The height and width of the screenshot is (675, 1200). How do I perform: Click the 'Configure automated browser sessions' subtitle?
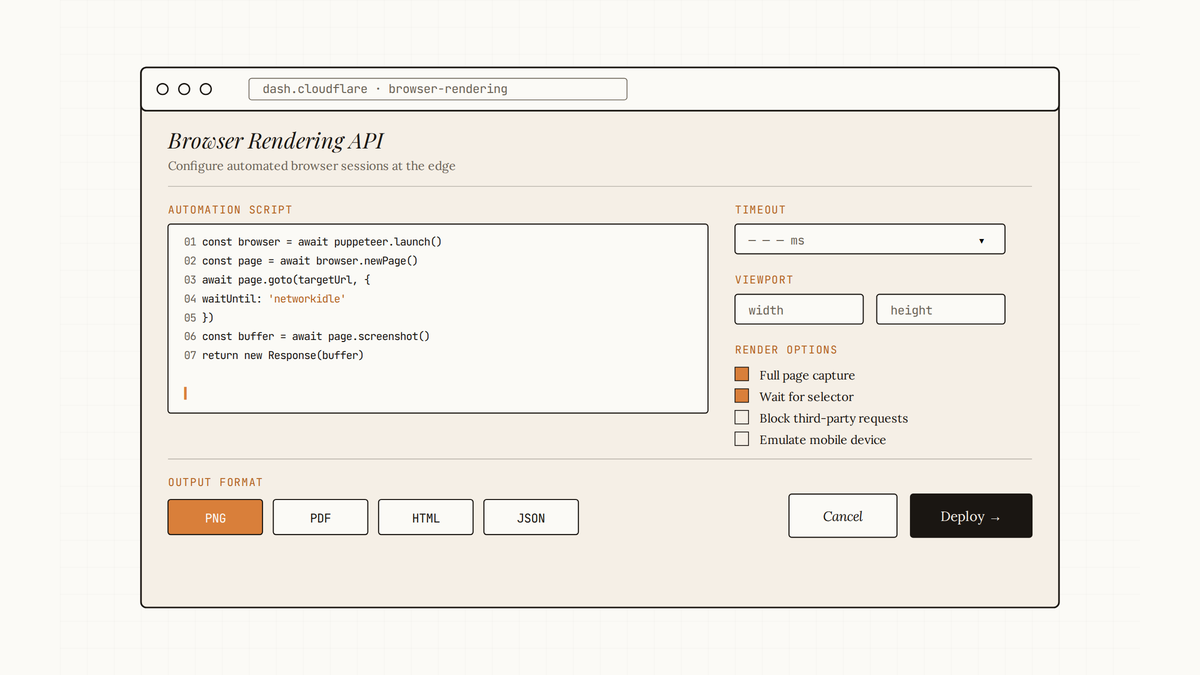(312, 166)
